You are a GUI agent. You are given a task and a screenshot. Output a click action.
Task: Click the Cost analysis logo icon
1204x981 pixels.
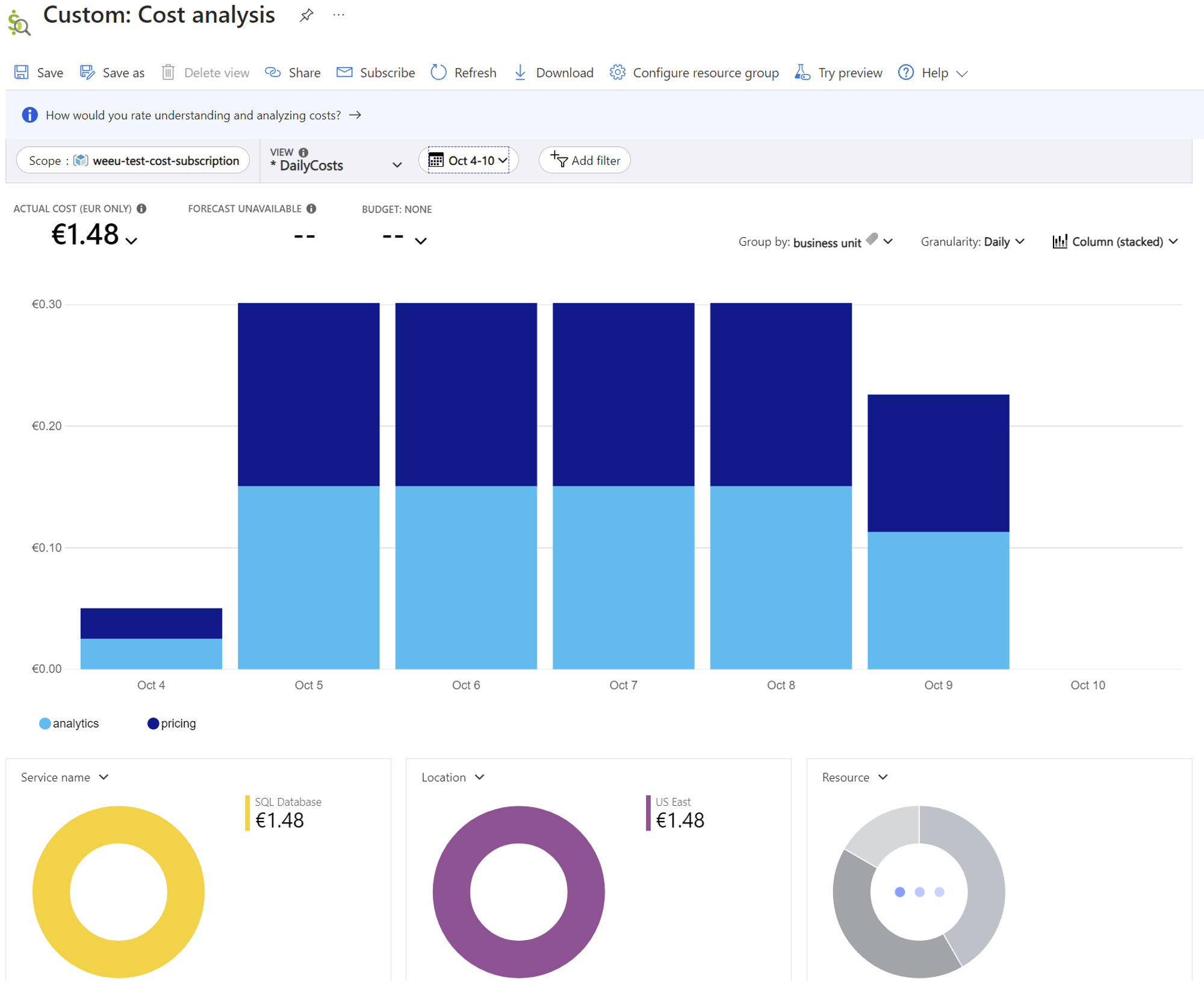[x=19, y=22]
